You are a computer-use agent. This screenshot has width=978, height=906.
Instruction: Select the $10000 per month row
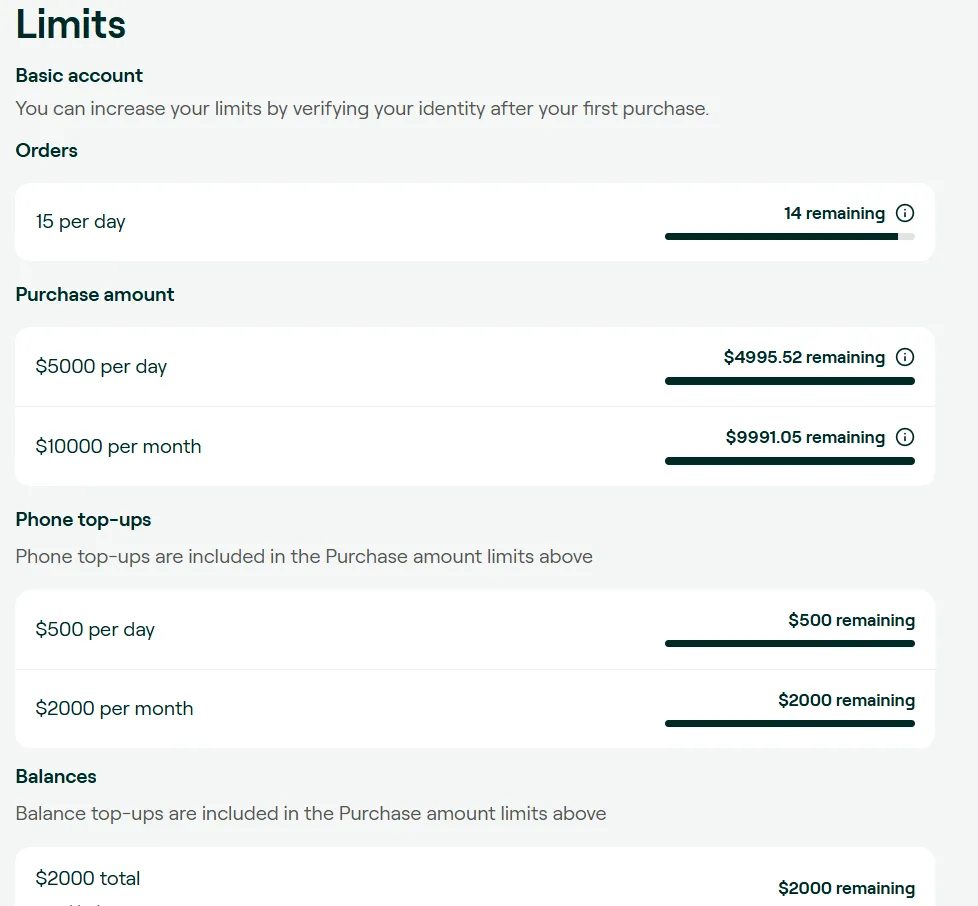tap(475, 446)
